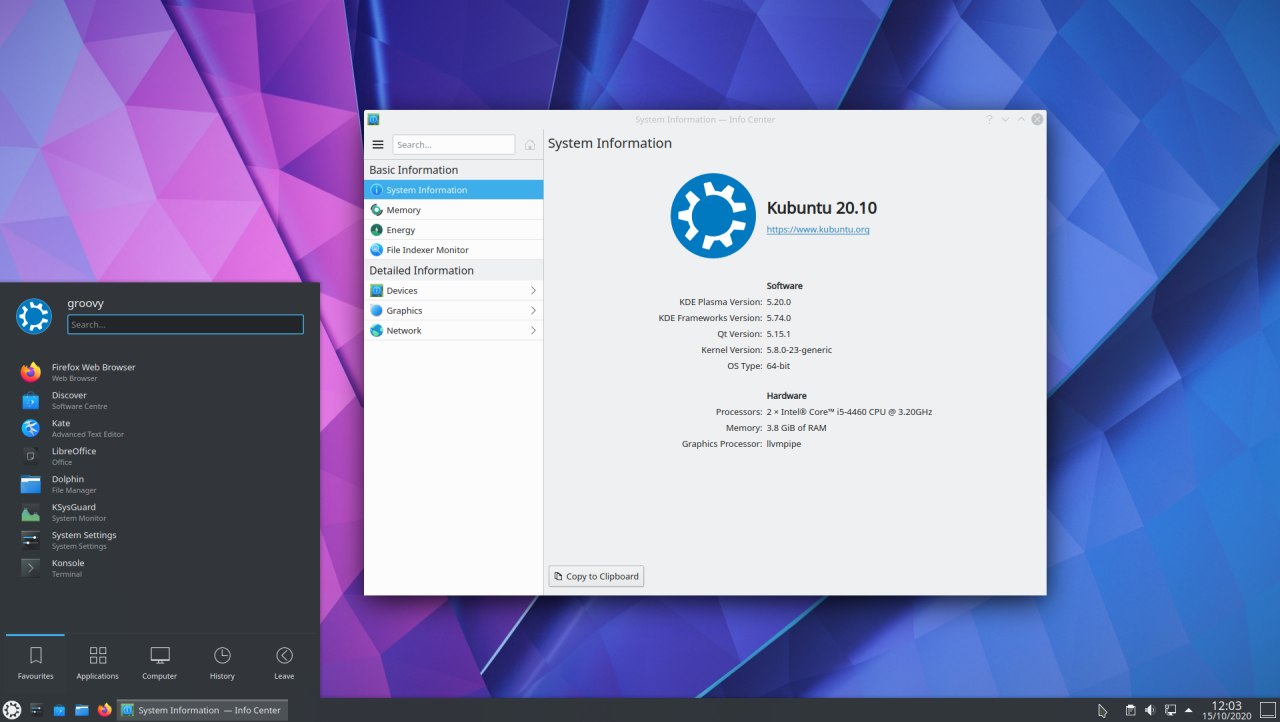The height and width of the screenshot is (722, 1280).
Task: Click the Processors value Intel Core i5-4460
Action: [849, 412]
